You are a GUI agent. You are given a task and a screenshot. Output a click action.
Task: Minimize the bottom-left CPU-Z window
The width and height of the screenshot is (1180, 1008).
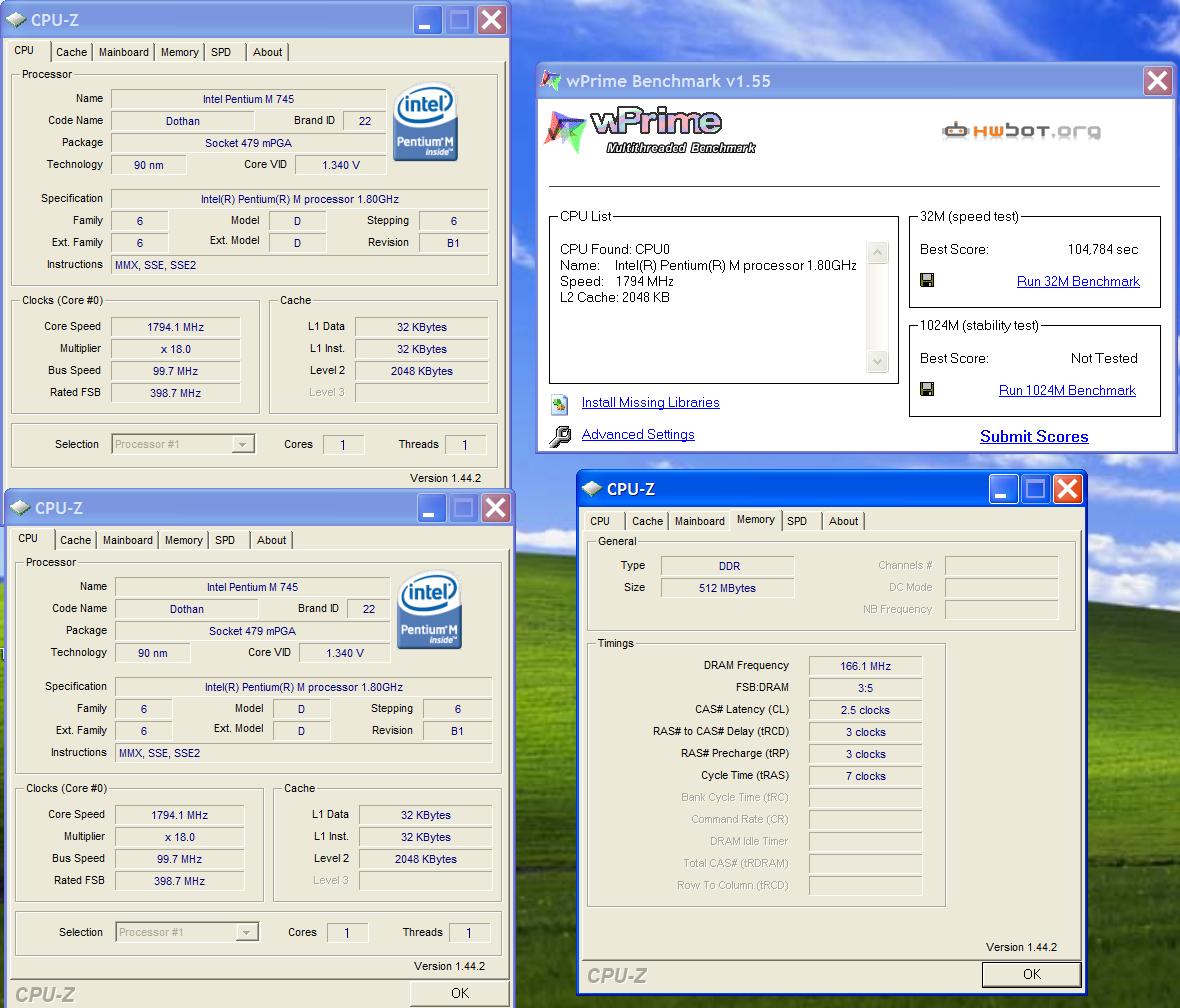tap(431, 508)
